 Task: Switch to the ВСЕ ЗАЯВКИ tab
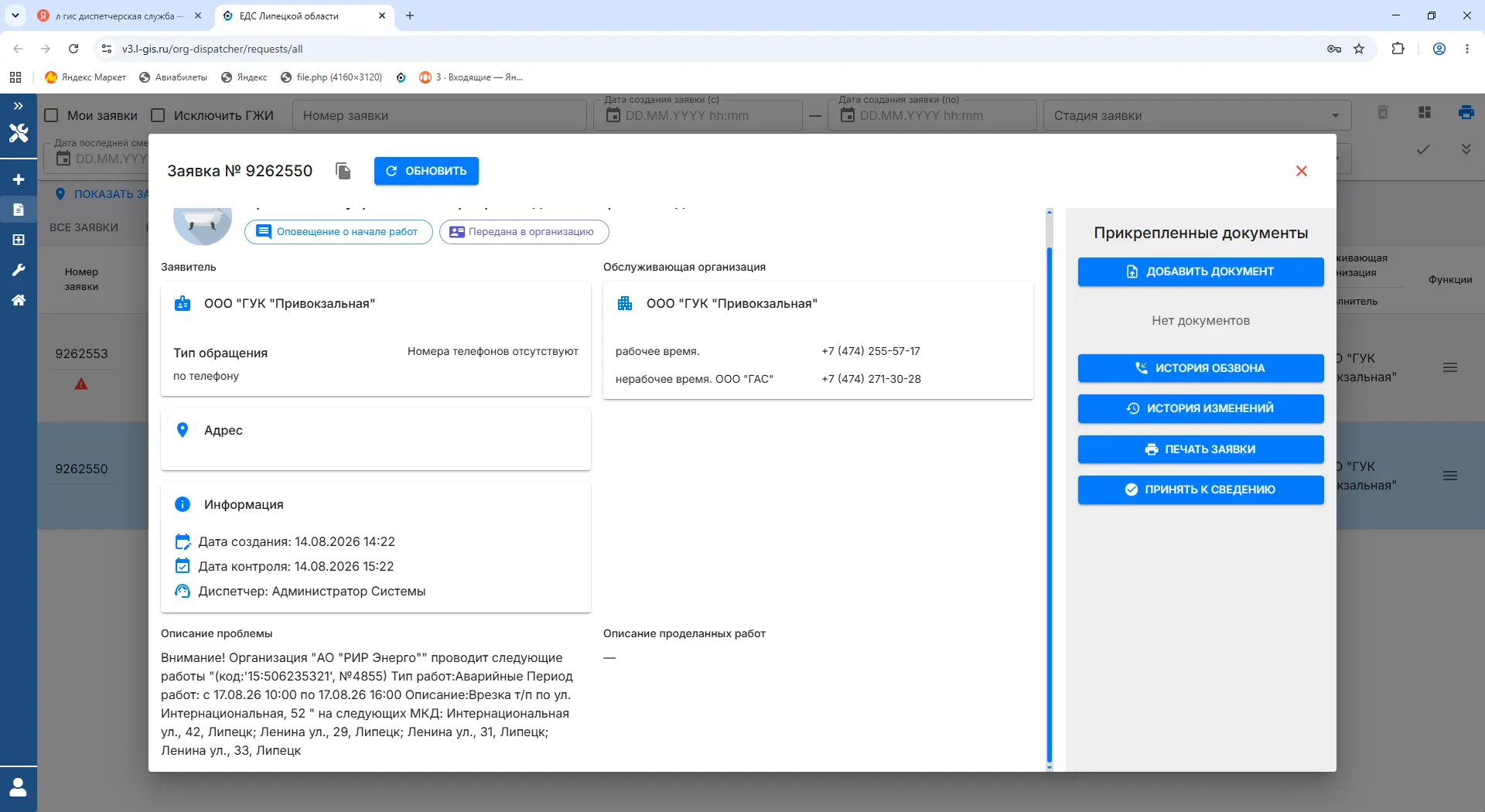pyautogui.click(x=84, y=227)
